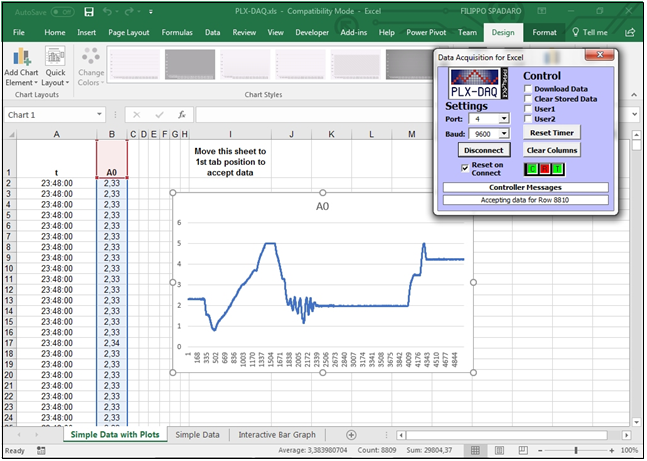Open the Developer ribbon tab
This screenshot has width=647, height=461.
[x=312, y=32]
